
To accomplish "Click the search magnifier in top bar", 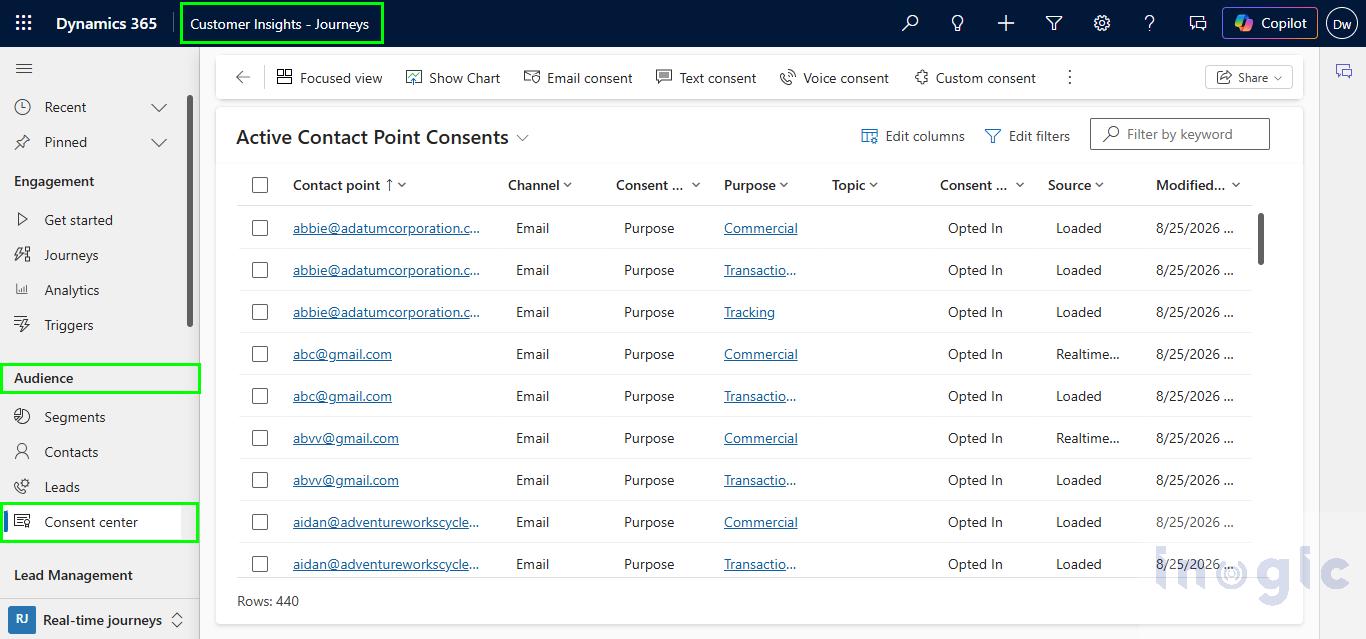I will [910, 23].
